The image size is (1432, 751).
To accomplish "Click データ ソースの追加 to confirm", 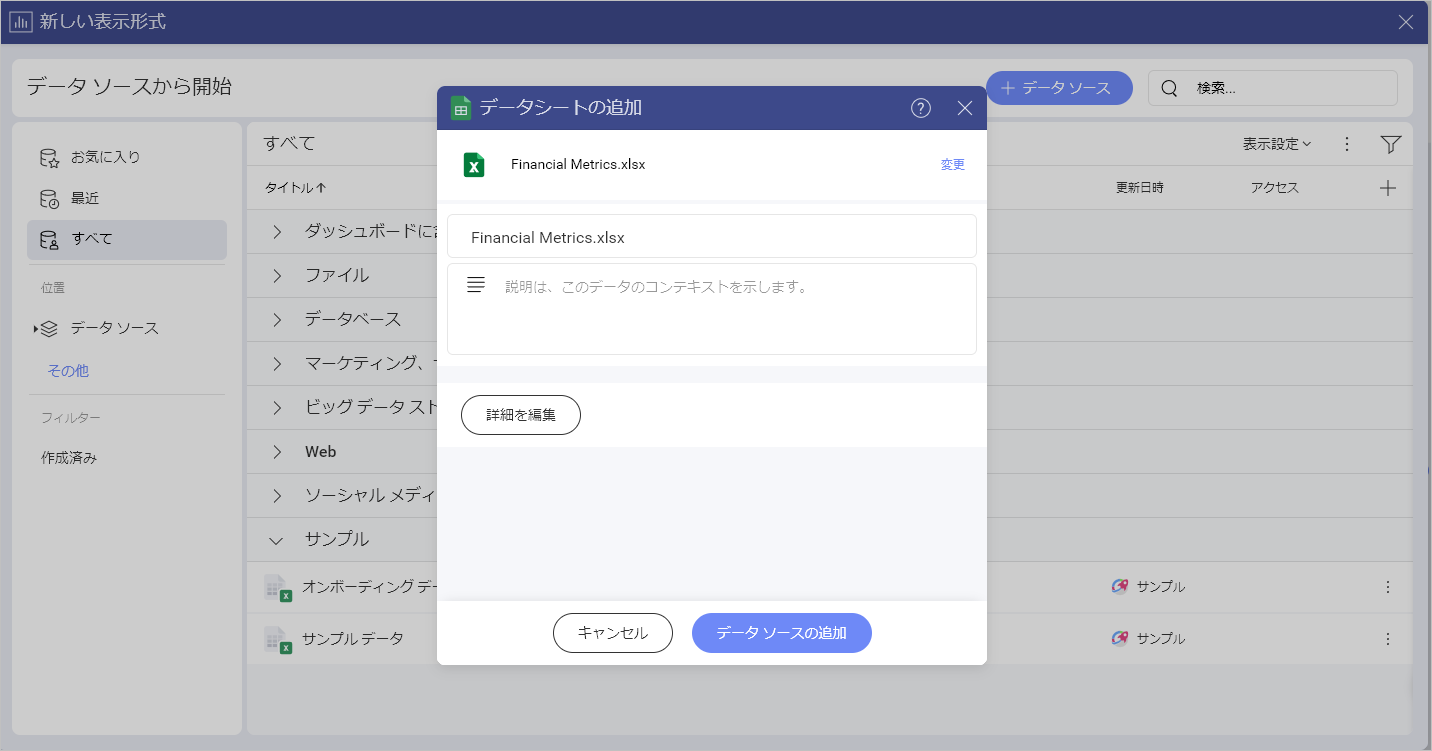I will click(x=782, y=633).
